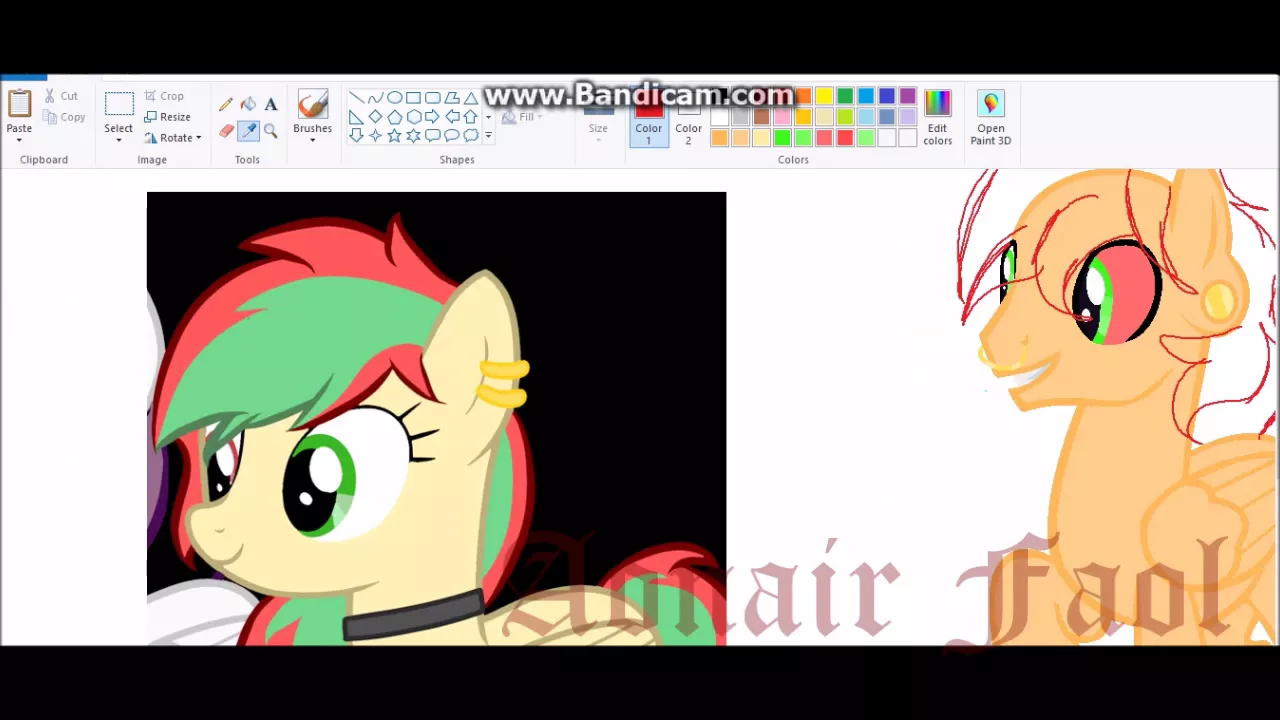Select the Text tool

pos(270,104)
